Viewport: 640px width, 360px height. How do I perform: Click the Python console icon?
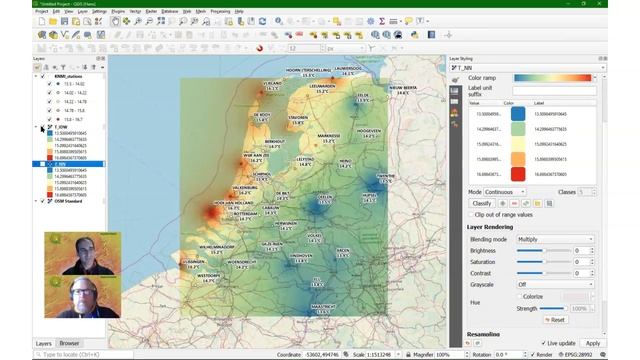coord(415,35)
